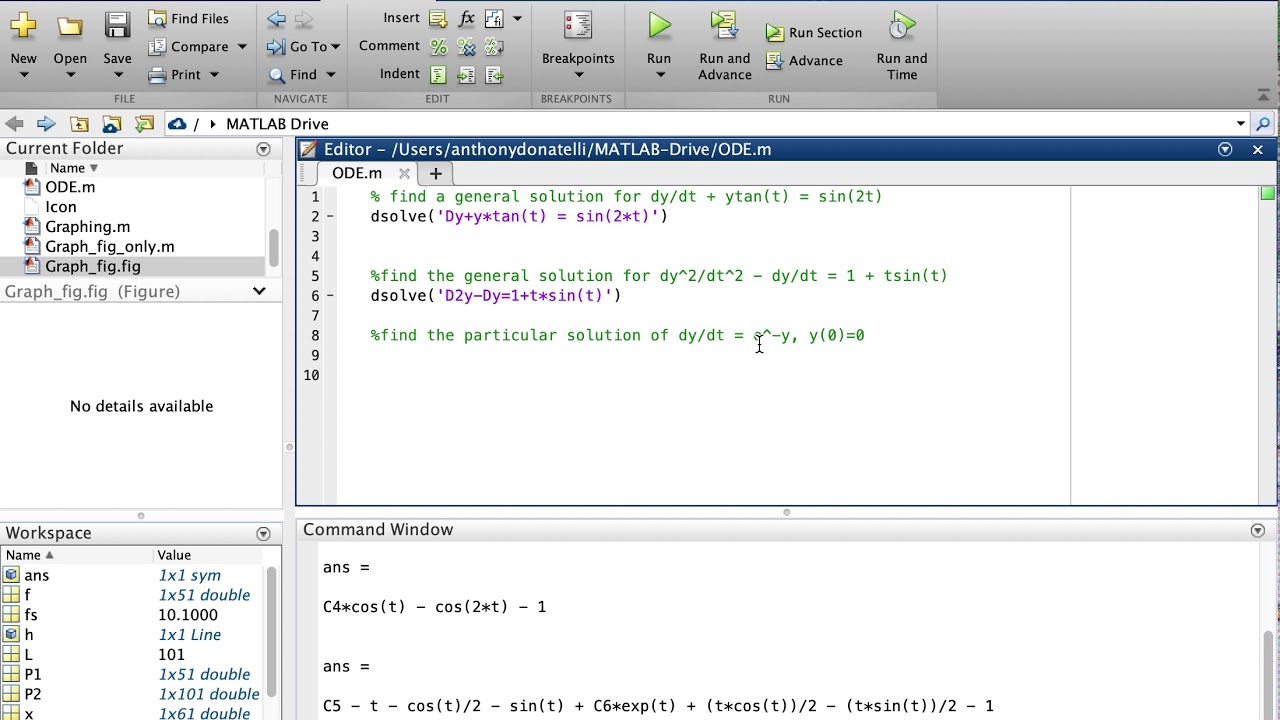Image resolution: width=1280 pixels, height=720 pixels.
Task: Open Command Window actions menu
Action: 1258,530
